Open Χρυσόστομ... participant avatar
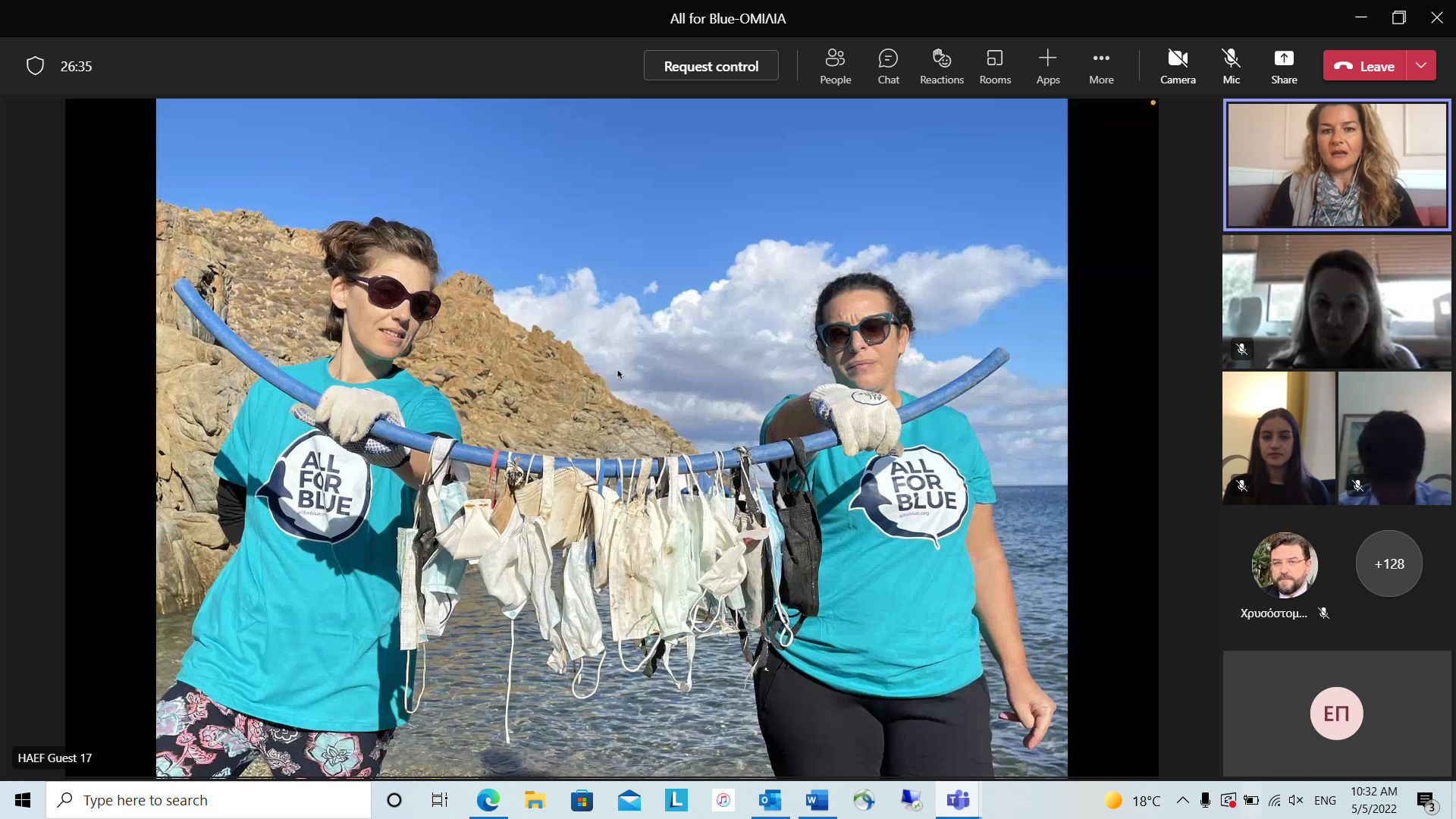 (x=1284, y=565)
